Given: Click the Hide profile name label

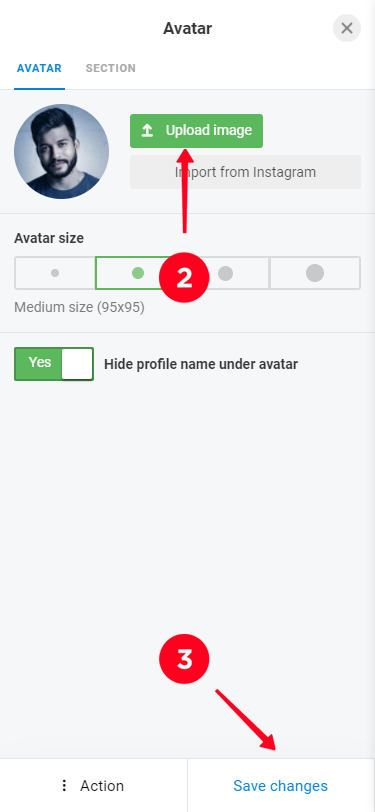Looking at the screenshot, I should tap(201, 364).
